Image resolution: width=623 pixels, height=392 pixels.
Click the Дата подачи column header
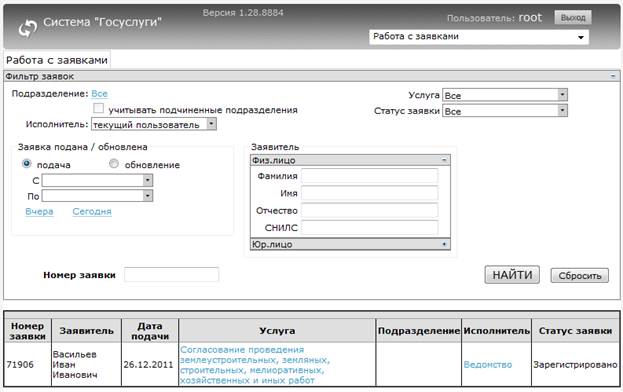(x=150, y=331)
